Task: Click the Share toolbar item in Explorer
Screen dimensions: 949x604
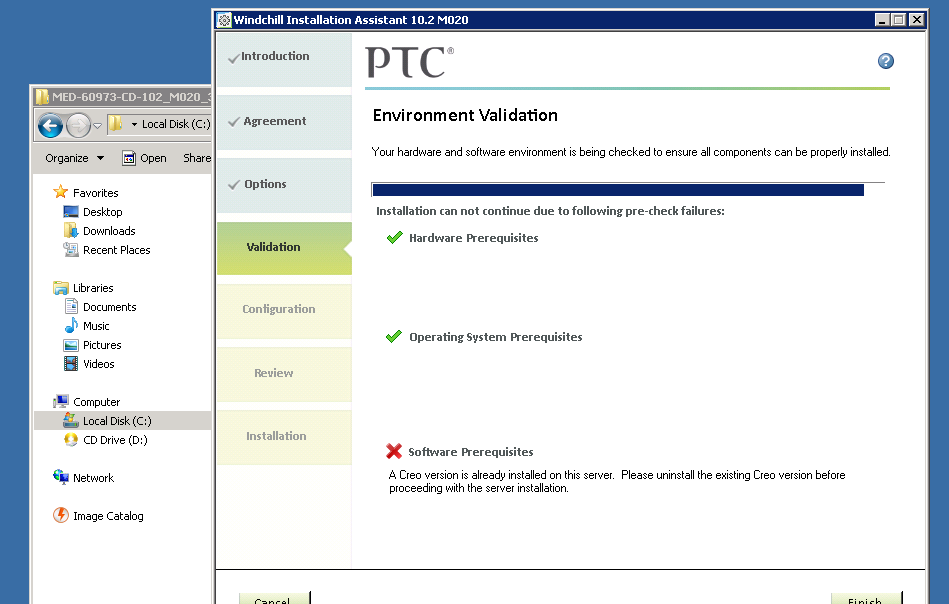Action: [197, 158]
